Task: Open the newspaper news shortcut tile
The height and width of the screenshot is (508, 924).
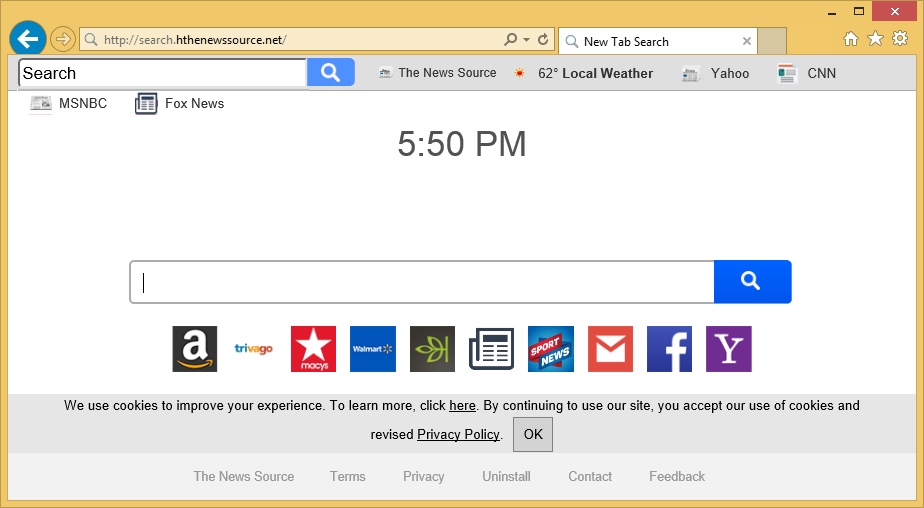Action: 491,349
